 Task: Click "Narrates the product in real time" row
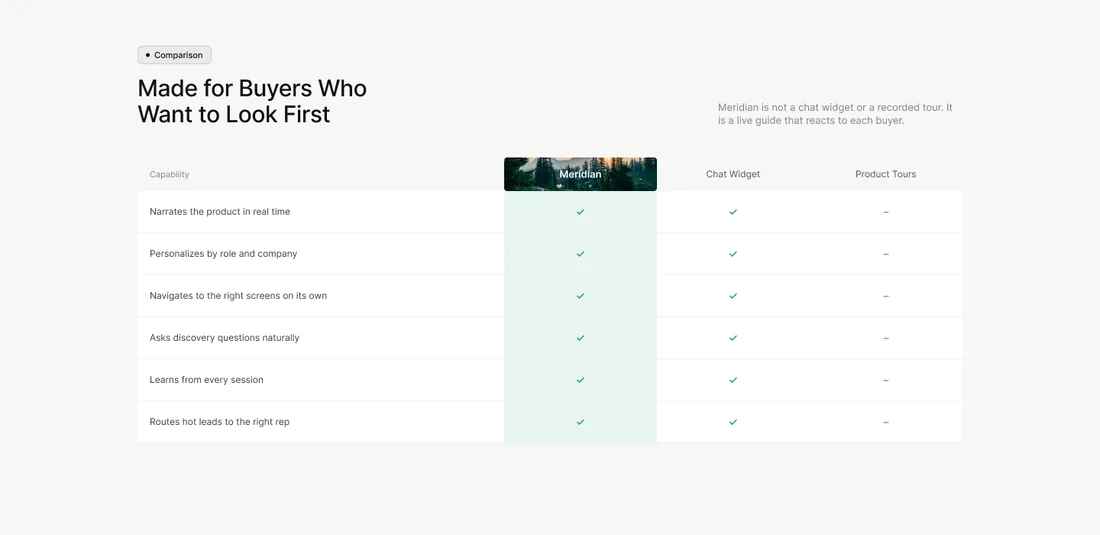549,212
